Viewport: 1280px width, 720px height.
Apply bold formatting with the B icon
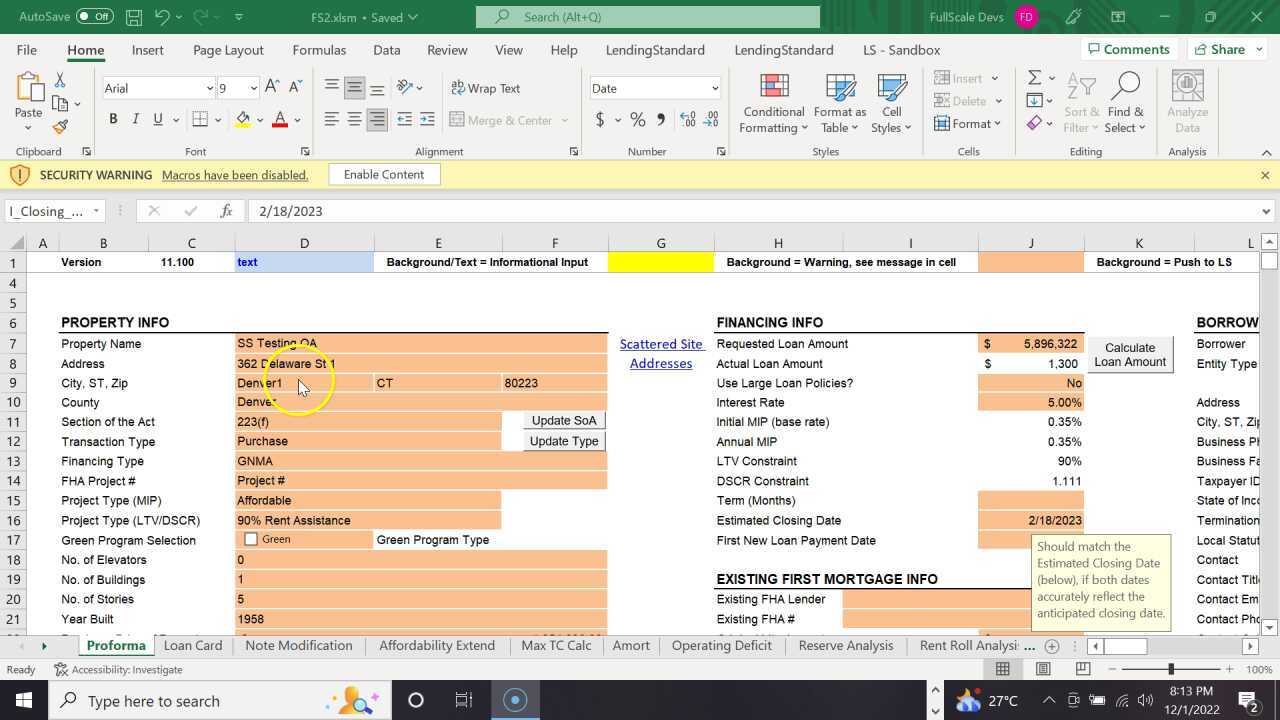pyautogui.click(x=113, y=120)
